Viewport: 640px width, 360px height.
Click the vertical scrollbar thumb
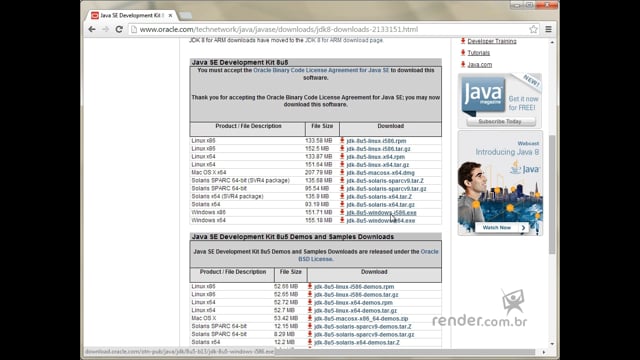552,194
